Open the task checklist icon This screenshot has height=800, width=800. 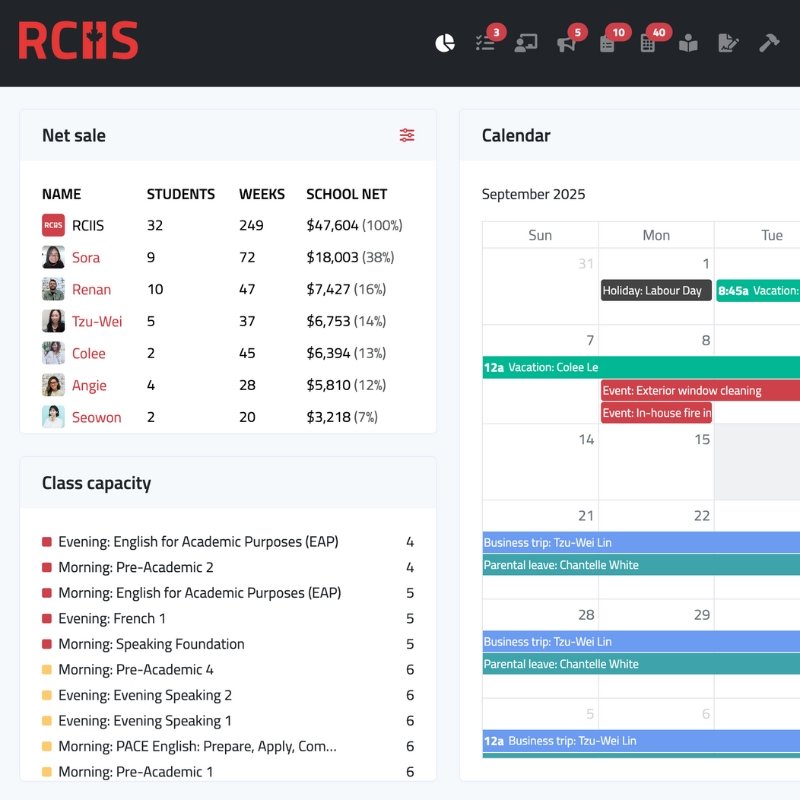pyautogui.click(x=485, y=43)
